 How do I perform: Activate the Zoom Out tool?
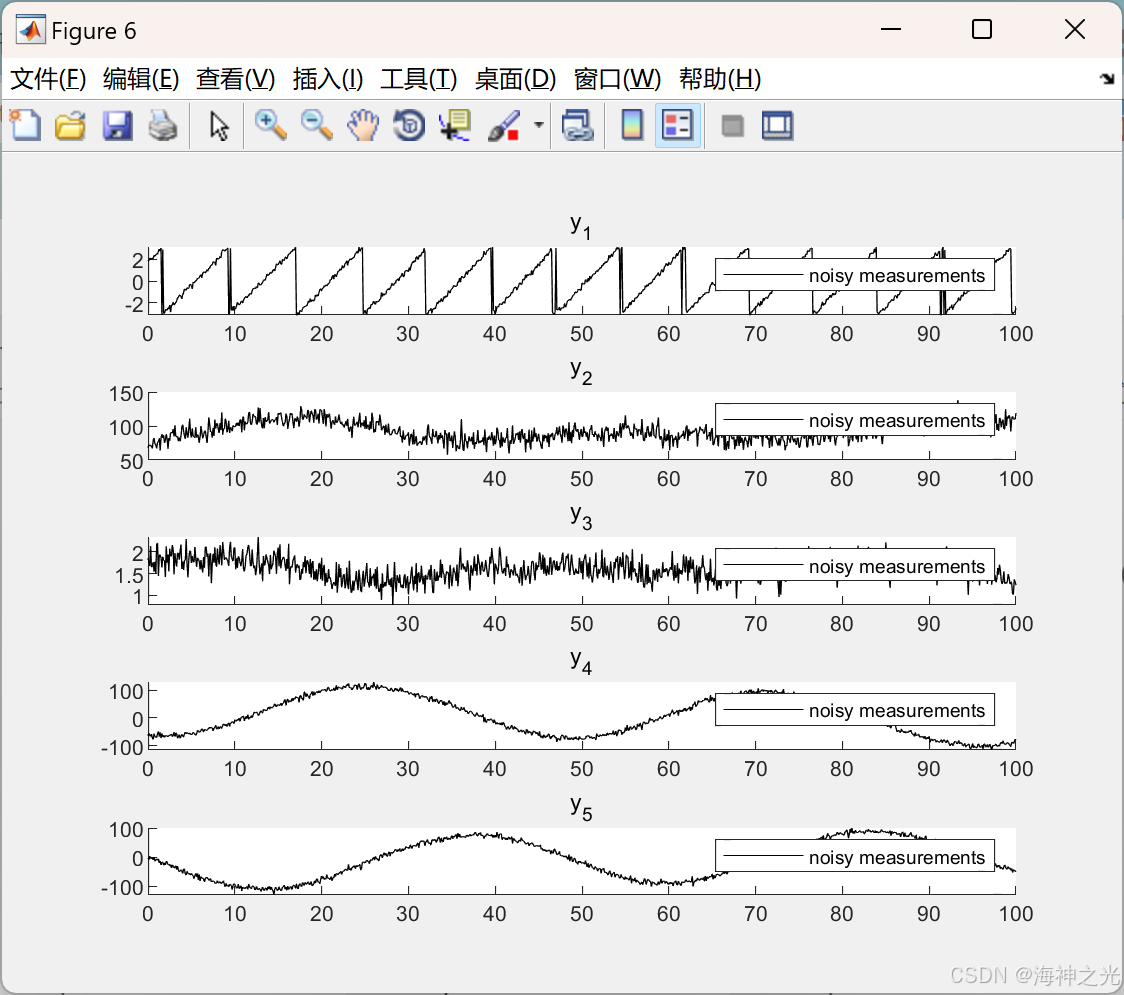coord(316,125)
